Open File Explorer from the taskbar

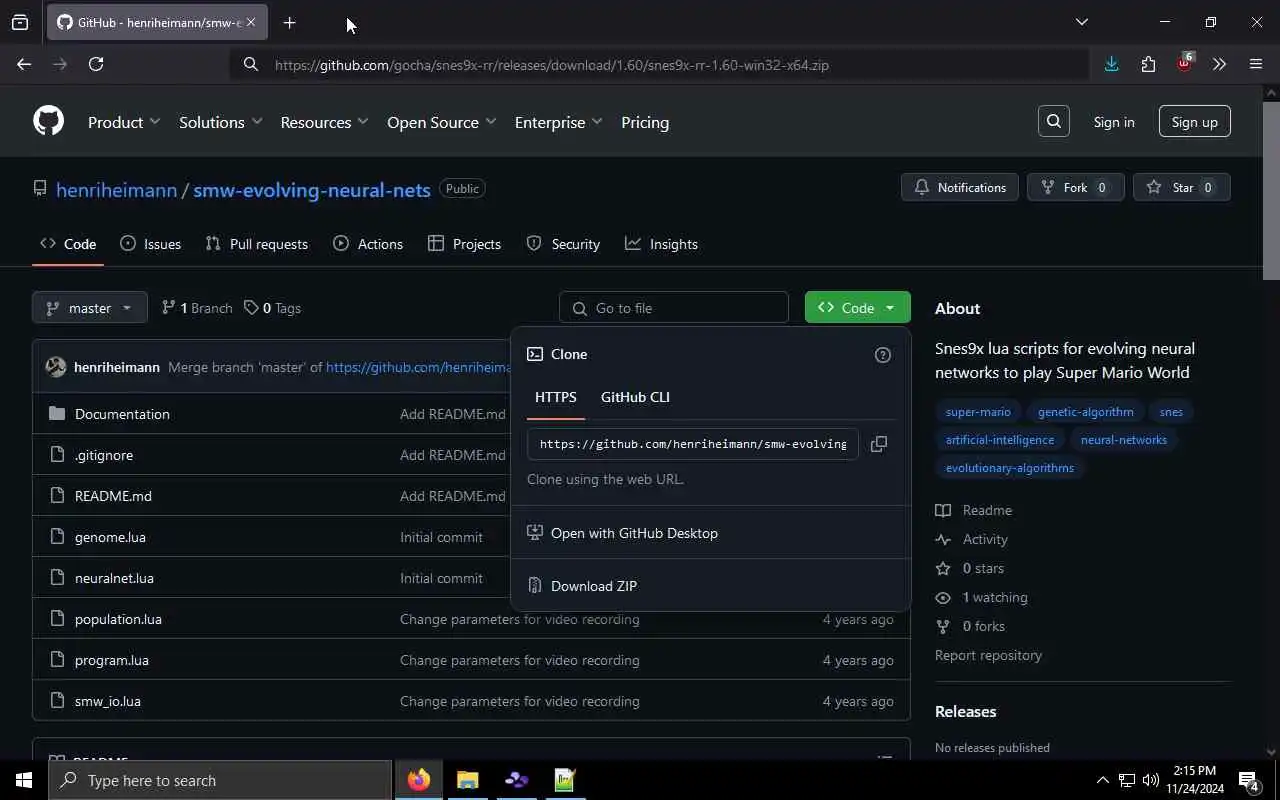468,780
